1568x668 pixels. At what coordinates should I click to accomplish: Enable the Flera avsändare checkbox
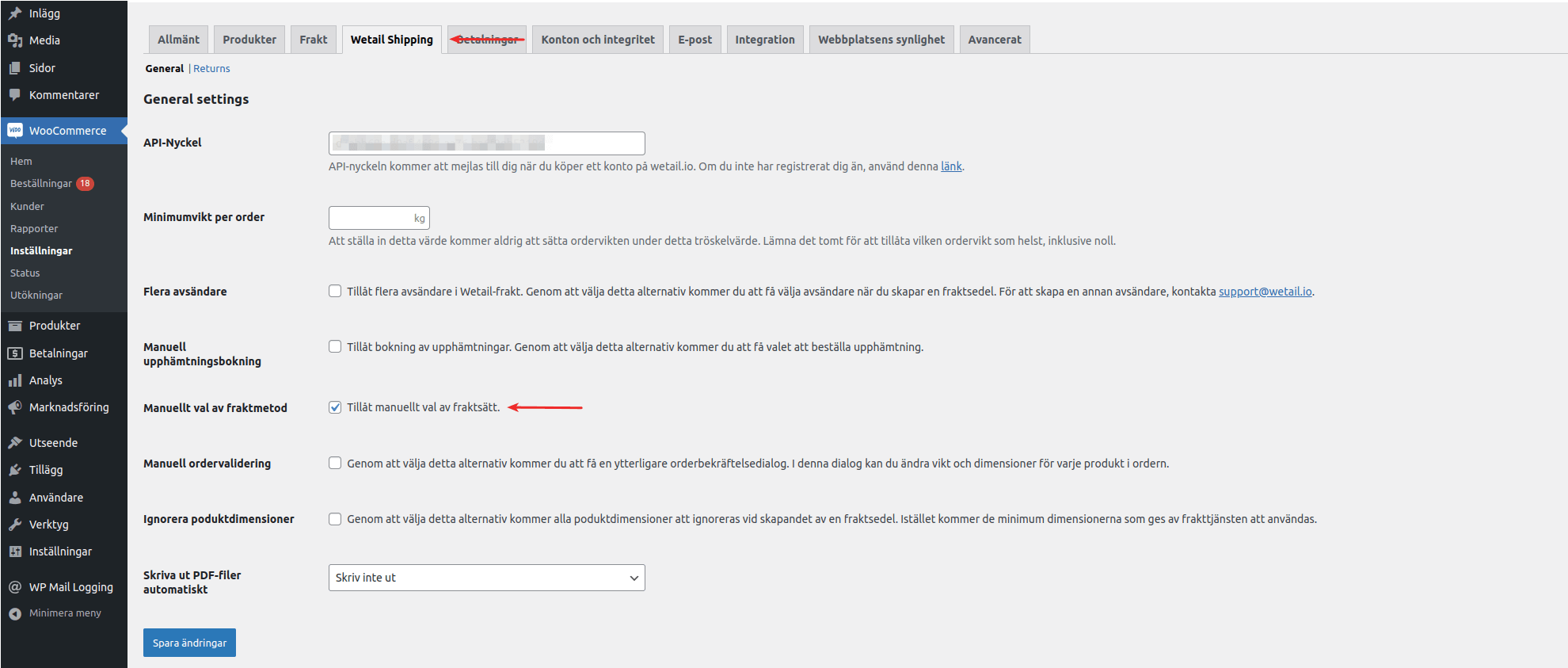tap(335, 291)
